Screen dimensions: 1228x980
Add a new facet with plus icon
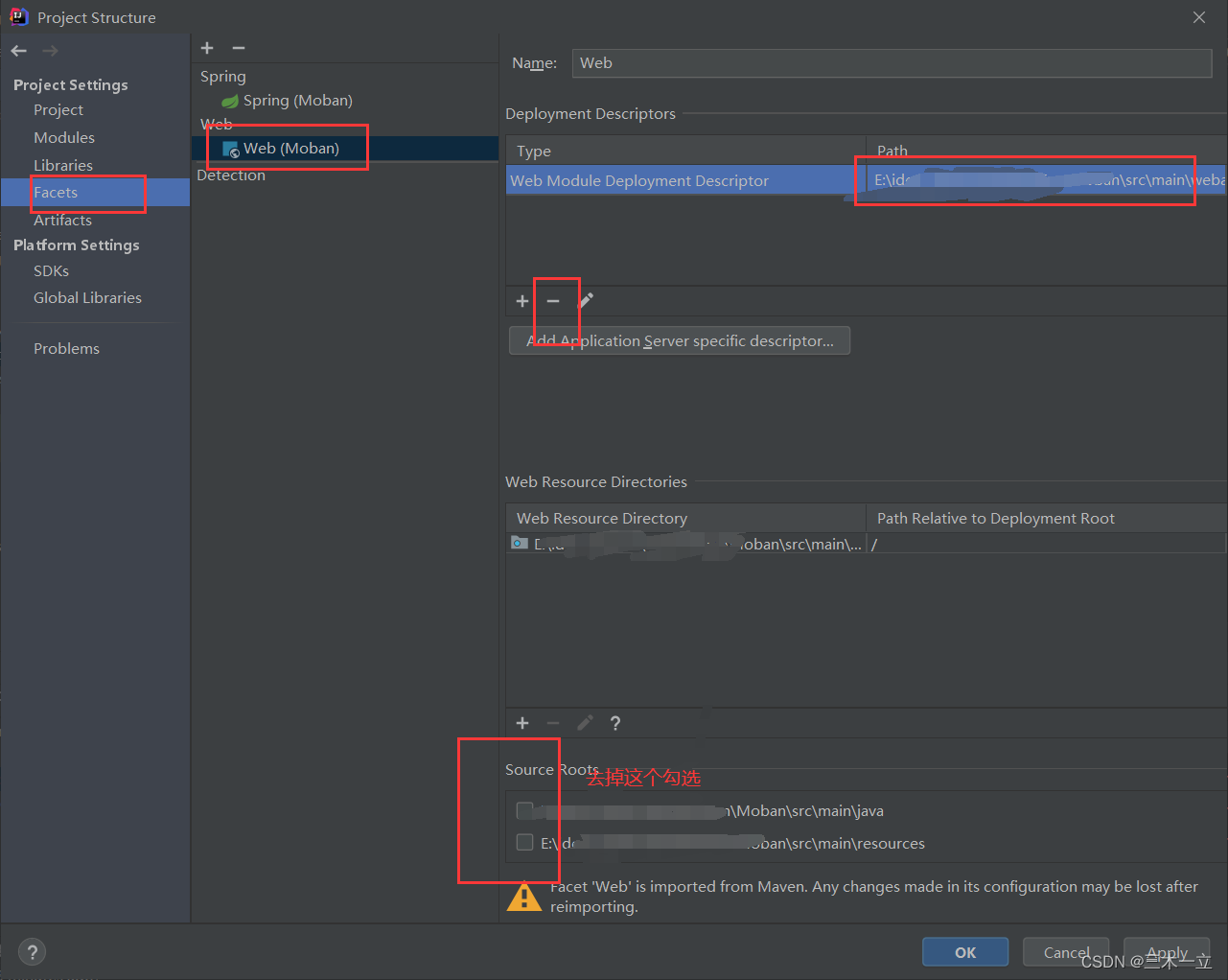coord(207,48)
